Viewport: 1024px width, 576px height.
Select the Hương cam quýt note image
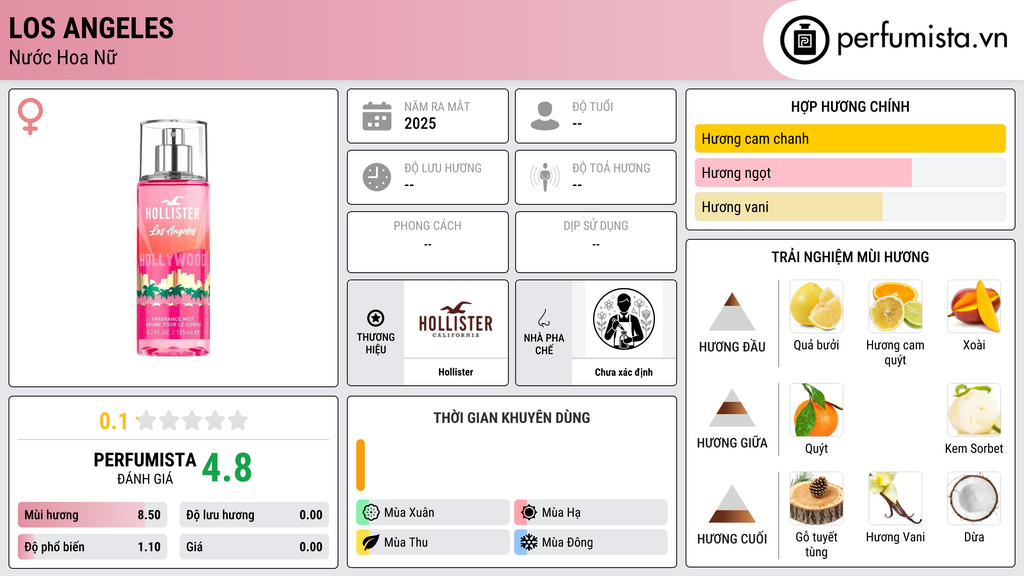point(895,306)
